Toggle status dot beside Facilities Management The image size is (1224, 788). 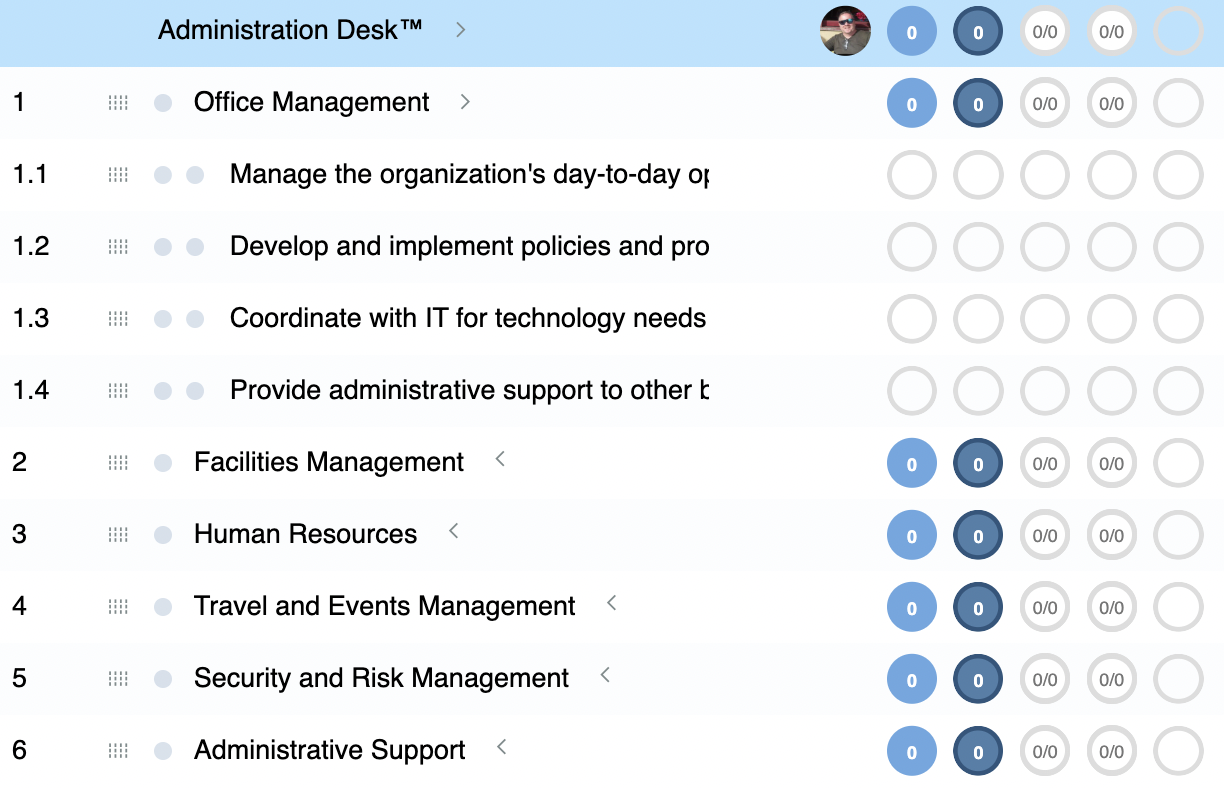coord(163,463)
